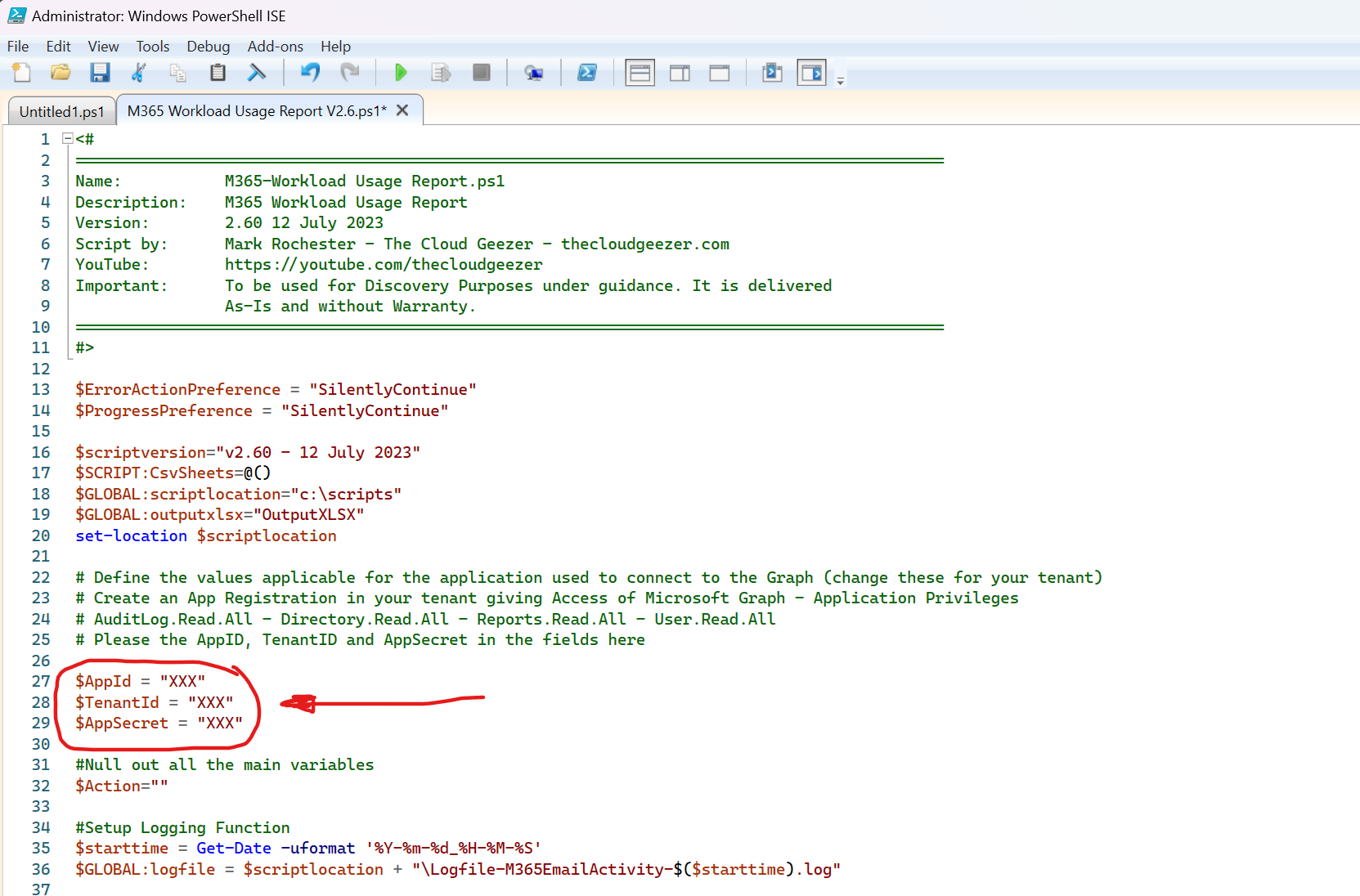Open New Remote PowerShell Tab icon
Screen dimensions: 1360x896
(534, 73)
